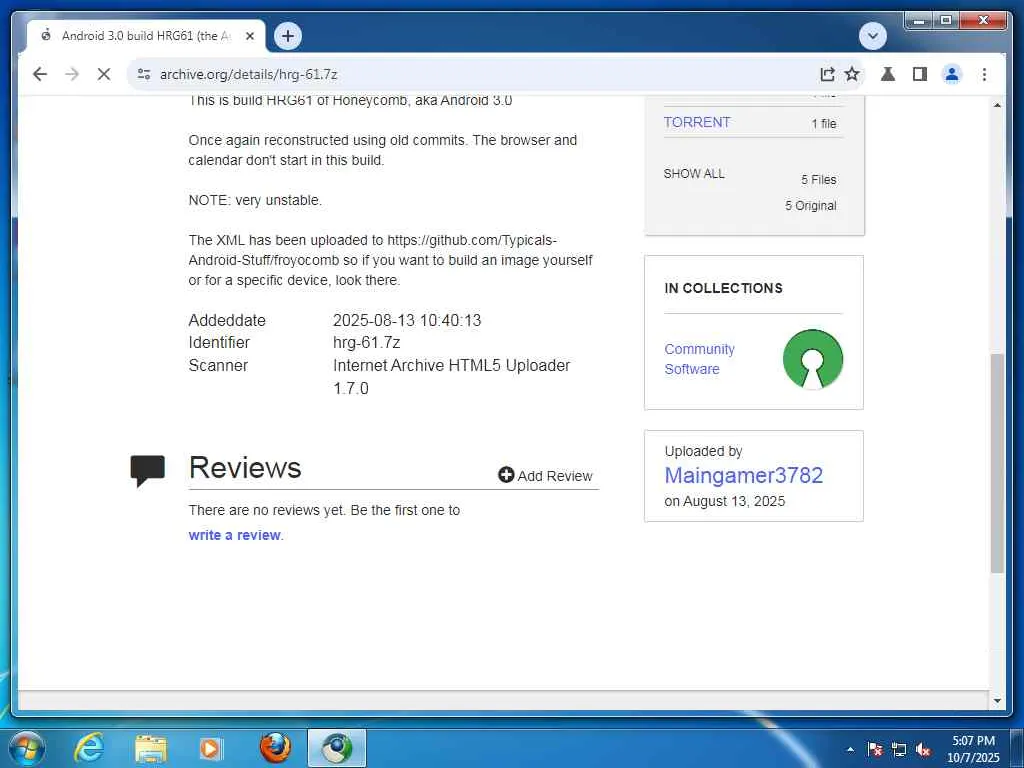Image resolution: width=1024 pixels, height=768 pixels.
Task: Close the Android 3.0 build HRG61 tab
Action: tap(249, 36)
